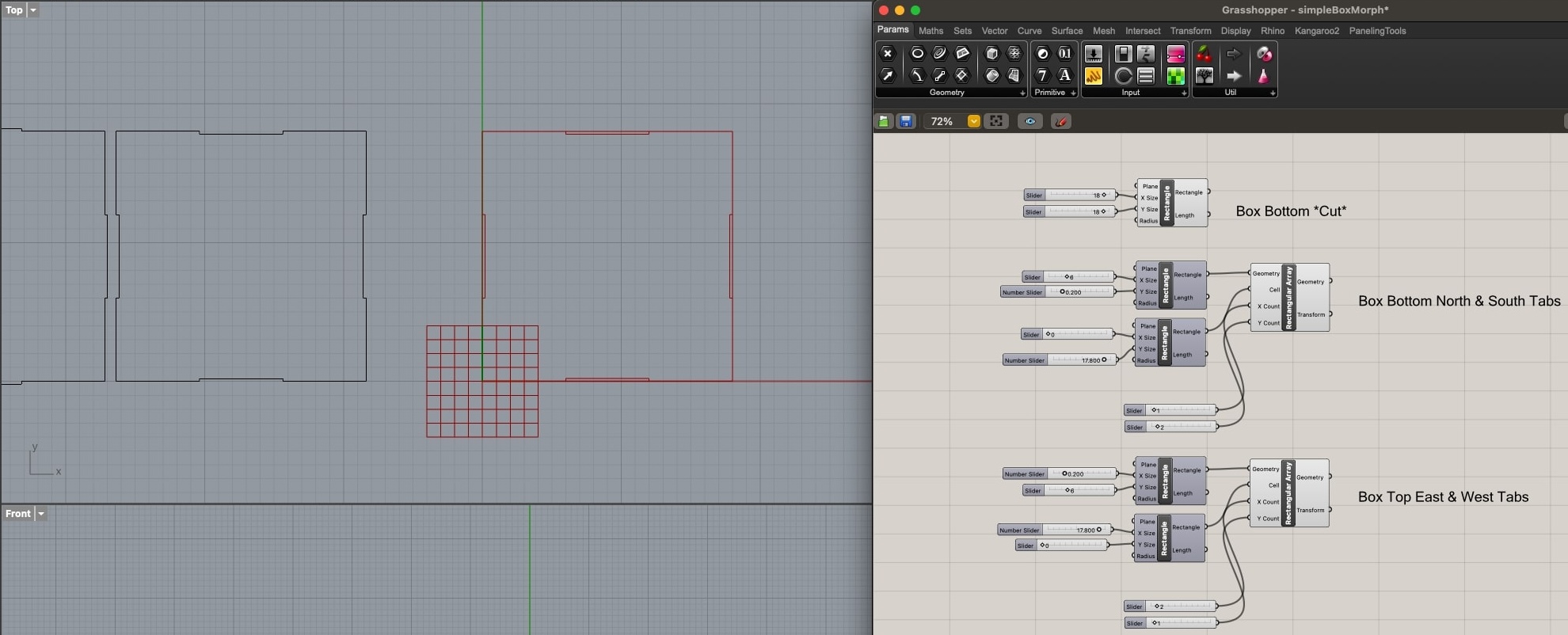The image size is (1568, 635).
Task: Select the Boolean Toggle input icon
Action: coord(1123,54)
